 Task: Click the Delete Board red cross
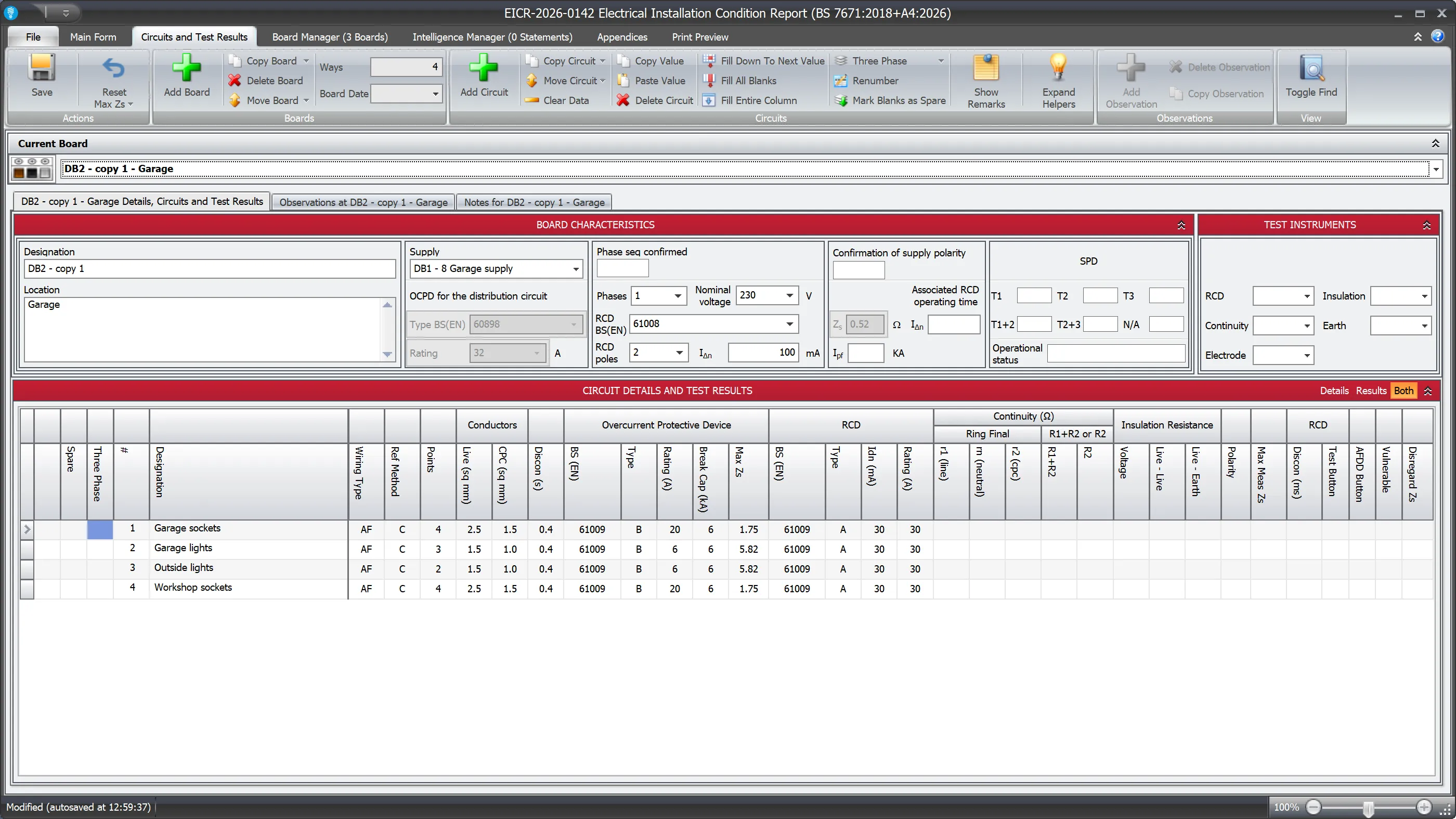coord(235,80)
